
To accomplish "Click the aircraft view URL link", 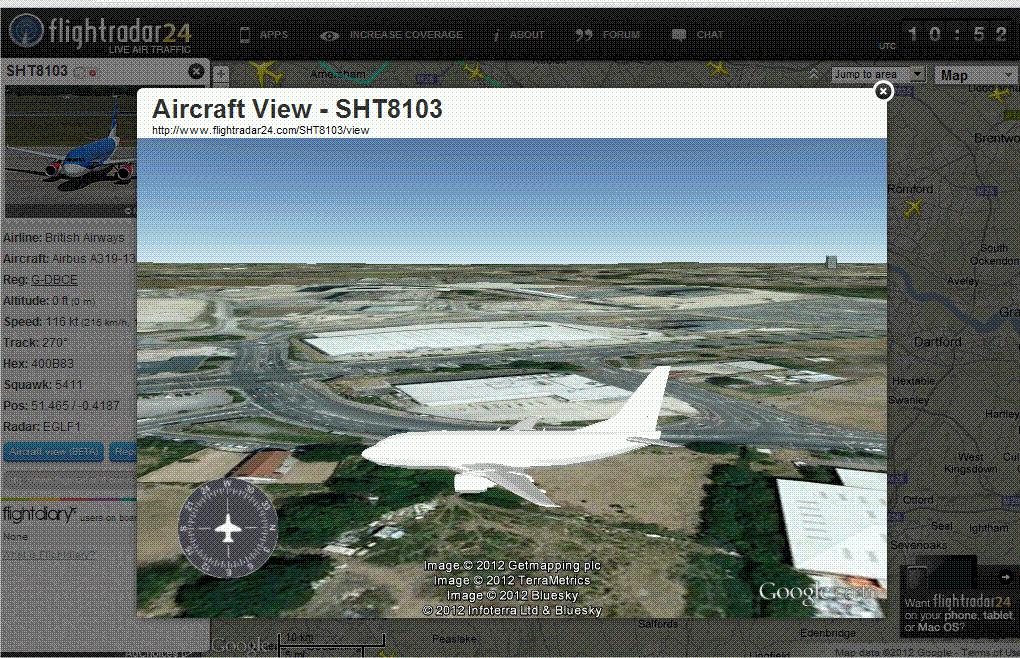I will 260,130.
